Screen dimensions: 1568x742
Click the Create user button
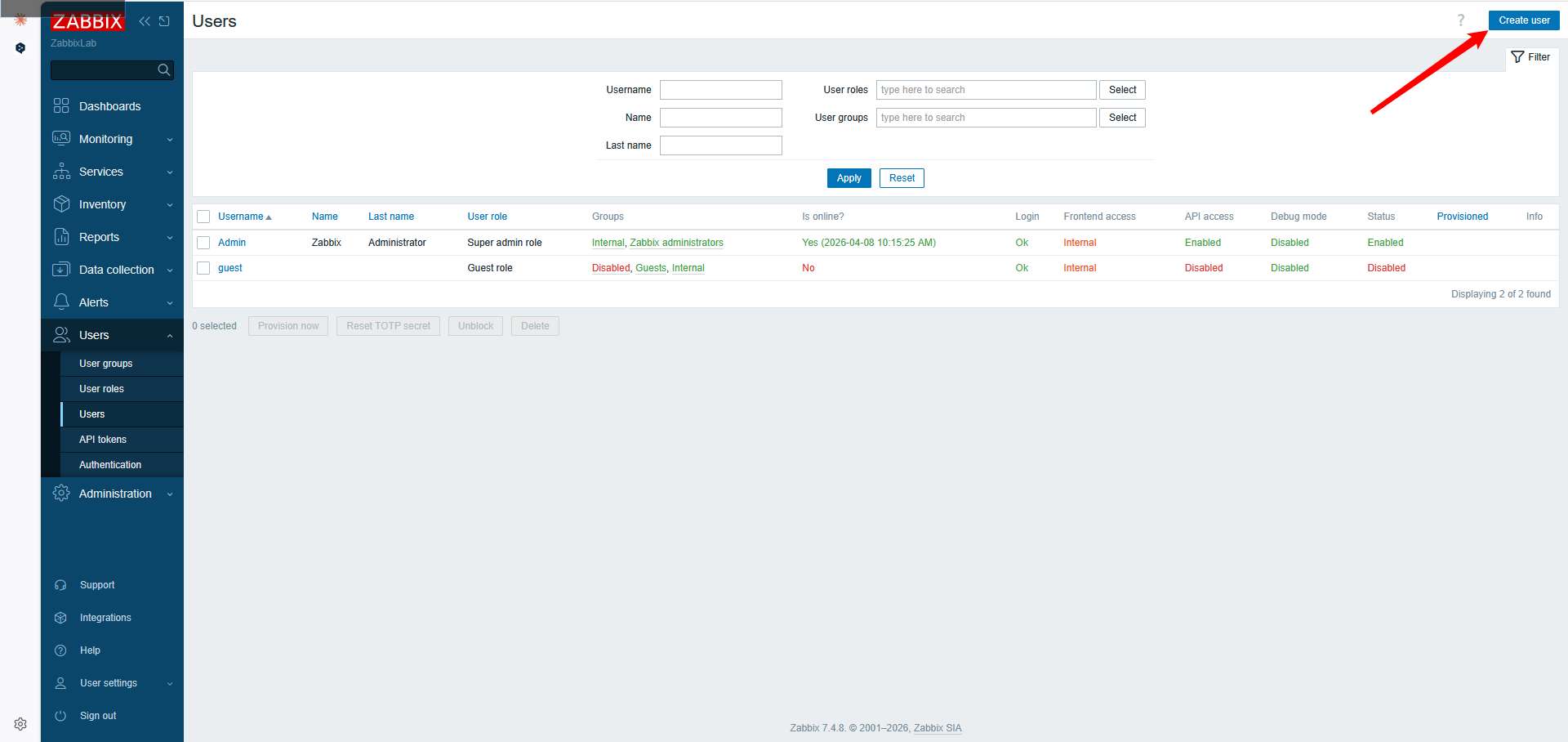point(1523,20)
